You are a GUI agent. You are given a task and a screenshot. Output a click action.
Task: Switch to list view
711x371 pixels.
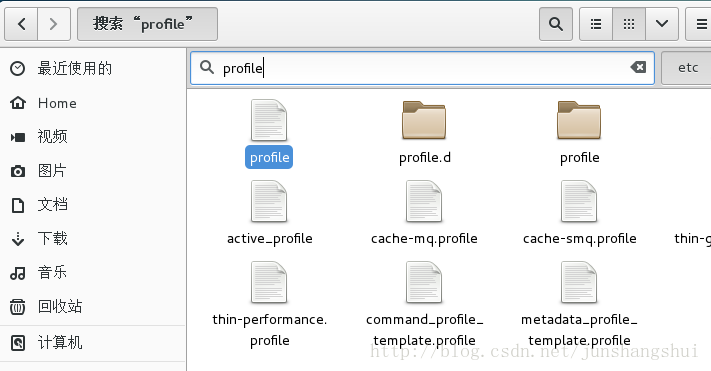[596, 24]
